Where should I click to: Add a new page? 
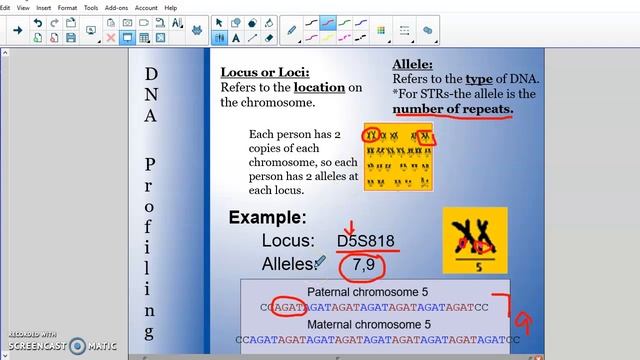(38, 38)
